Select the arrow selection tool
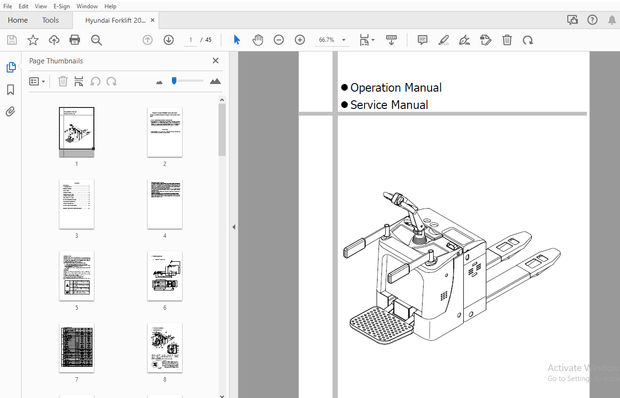The image size is (620, 398). pyautogui.click(x=237, y=40)
